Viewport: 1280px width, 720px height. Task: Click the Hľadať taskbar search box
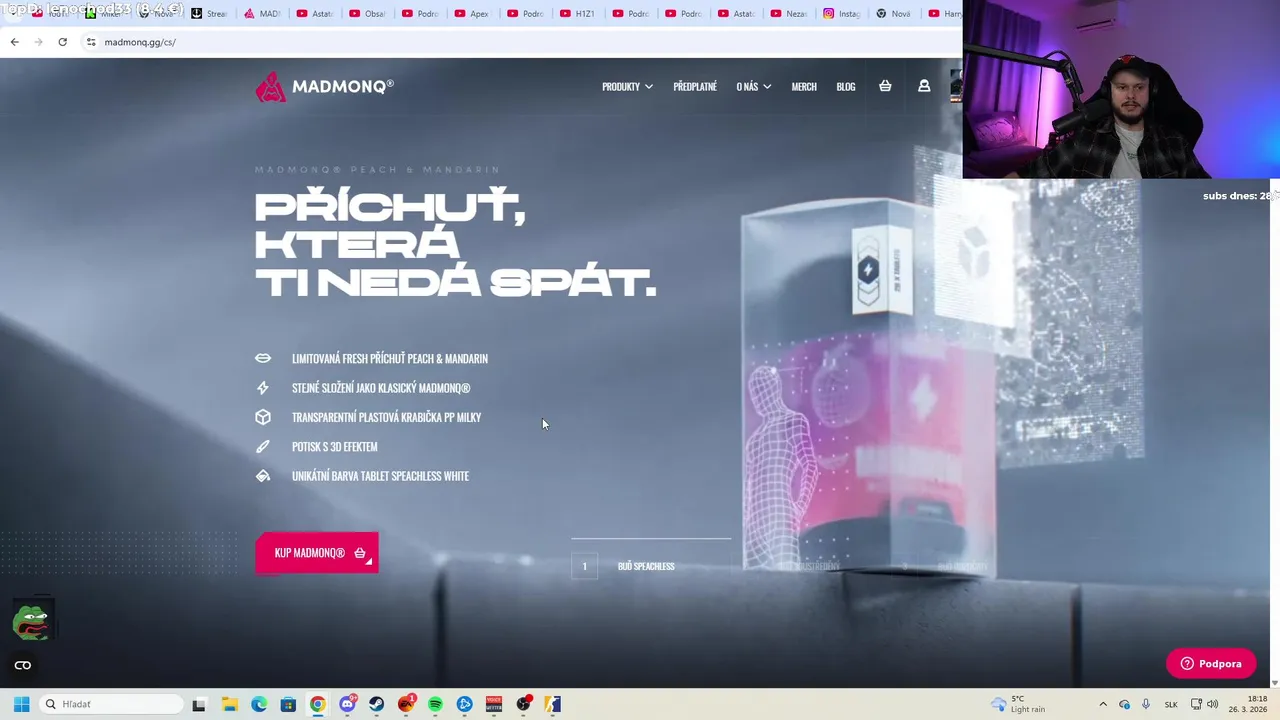110,704
